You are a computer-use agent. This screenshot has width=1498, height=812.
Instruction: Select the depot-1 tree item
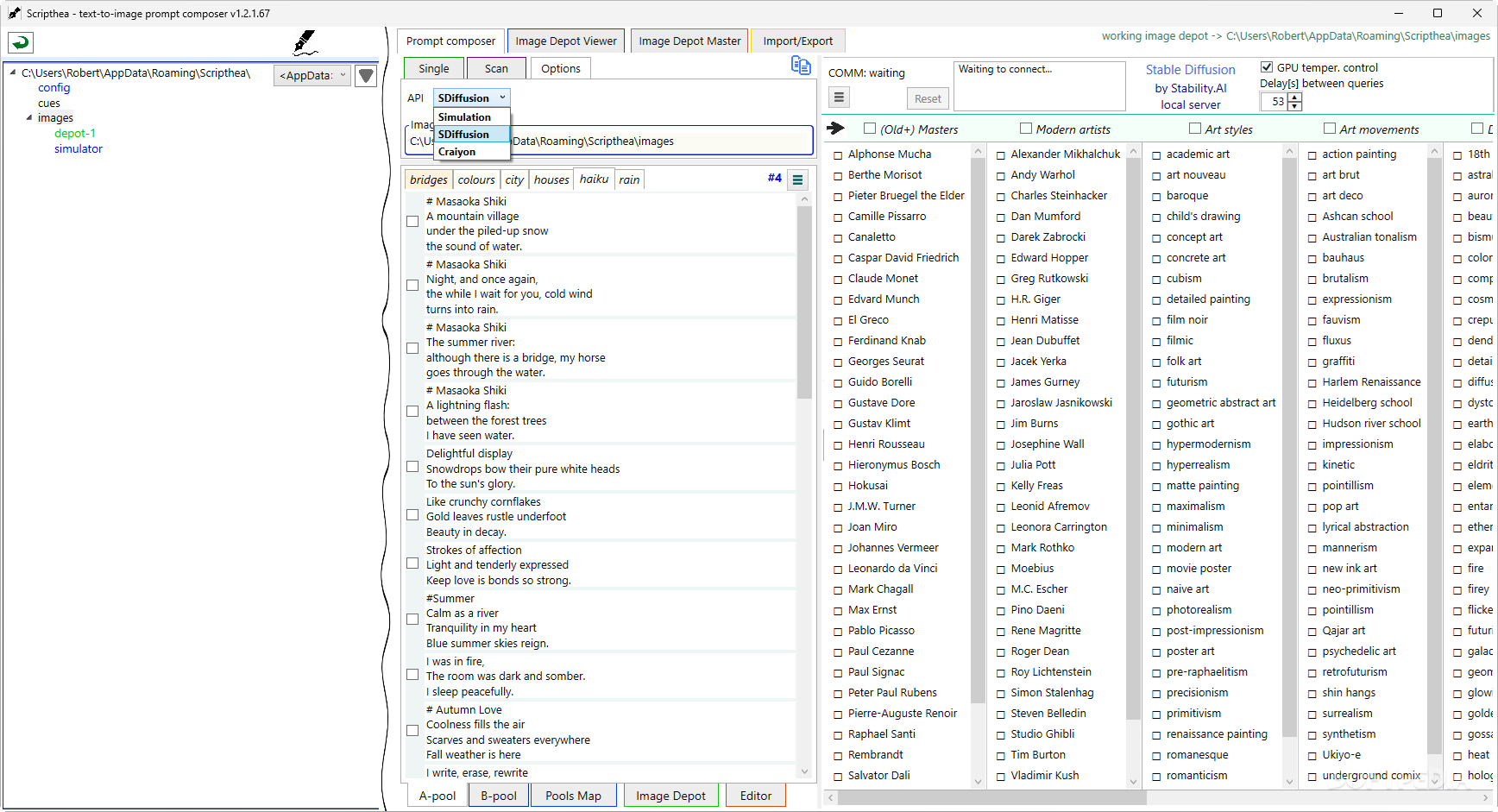click(x=75, y=133)
